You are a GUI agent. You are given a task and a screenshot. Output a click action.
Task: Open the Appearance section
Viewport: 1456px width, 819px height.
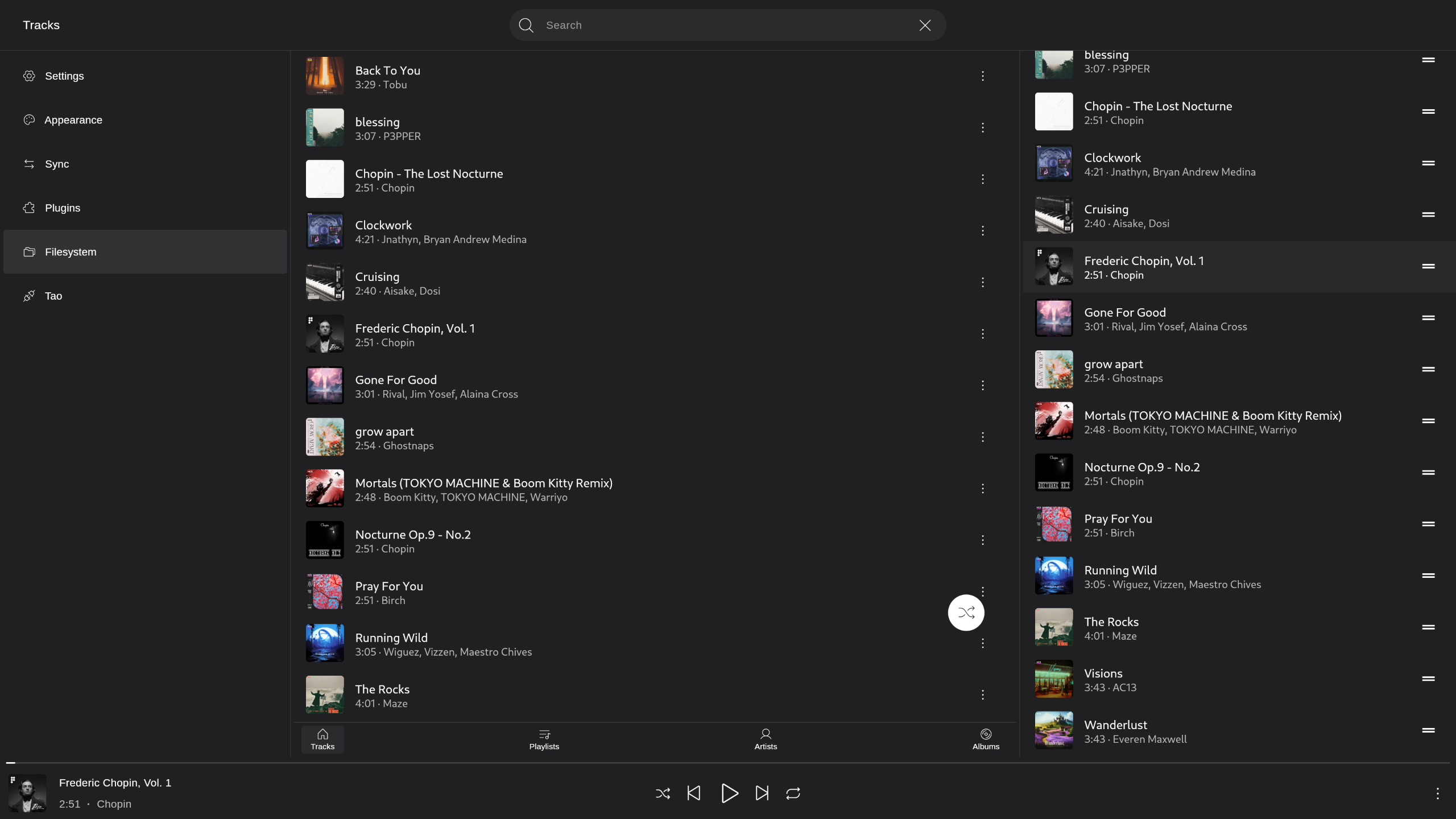pos(145,120)
